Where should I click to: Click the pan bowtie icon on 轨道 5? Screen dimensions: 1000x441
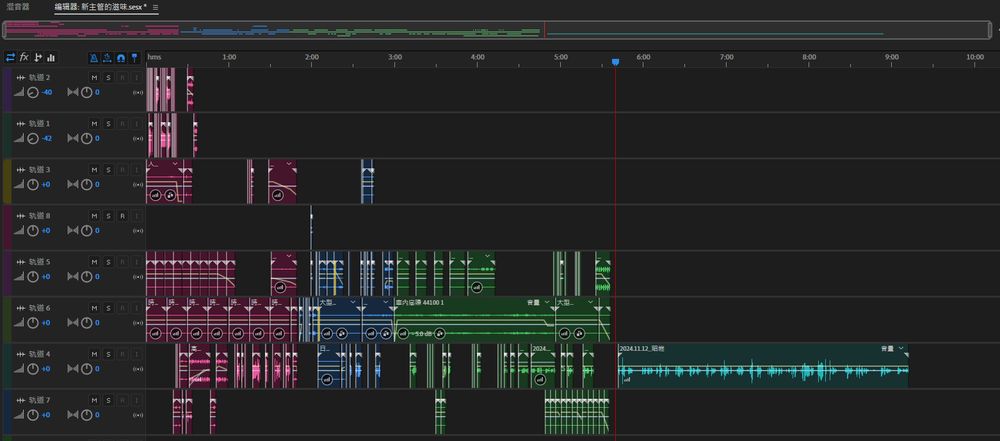click(73, 277)
